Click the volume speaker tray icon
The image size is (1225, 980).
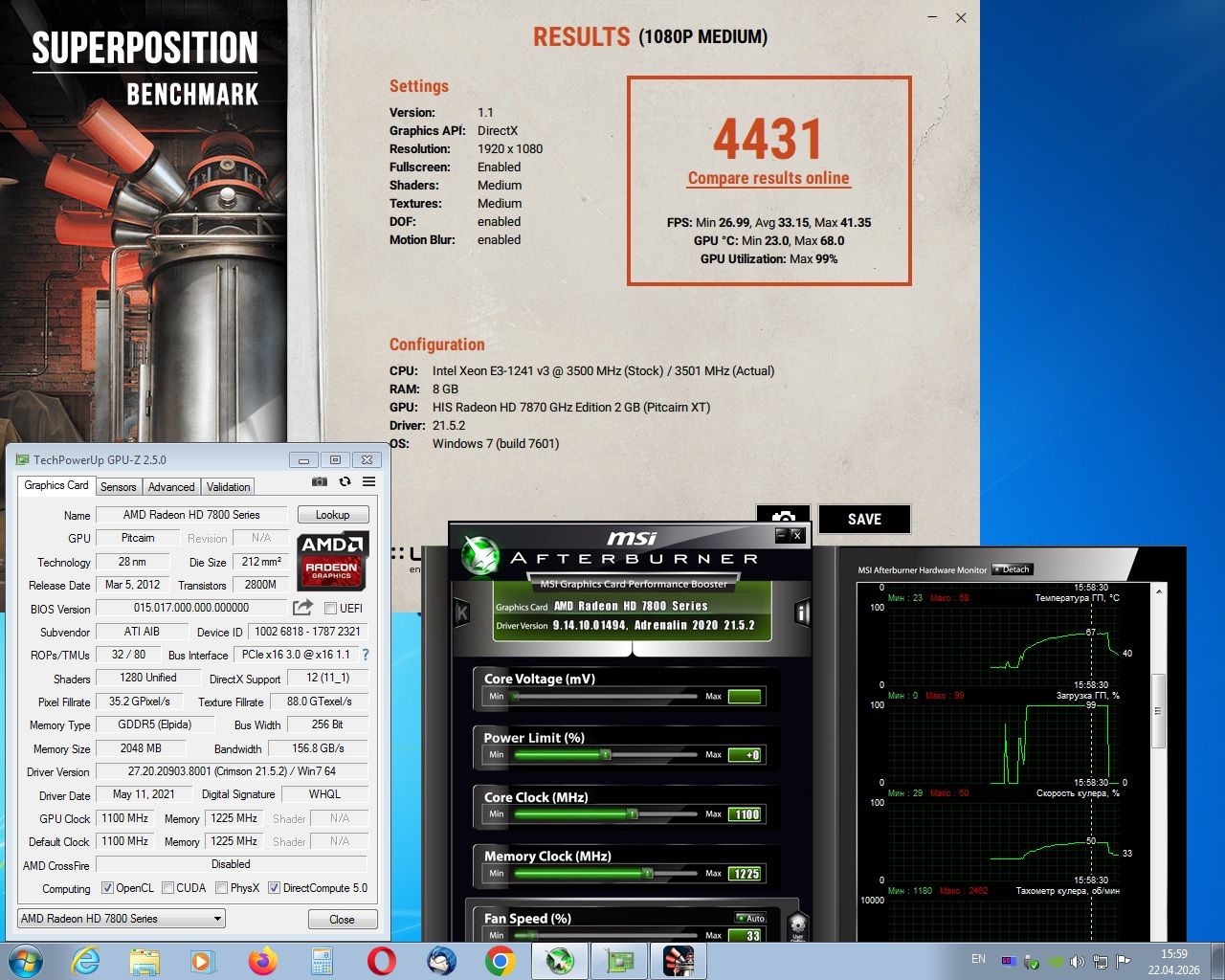1077,961
